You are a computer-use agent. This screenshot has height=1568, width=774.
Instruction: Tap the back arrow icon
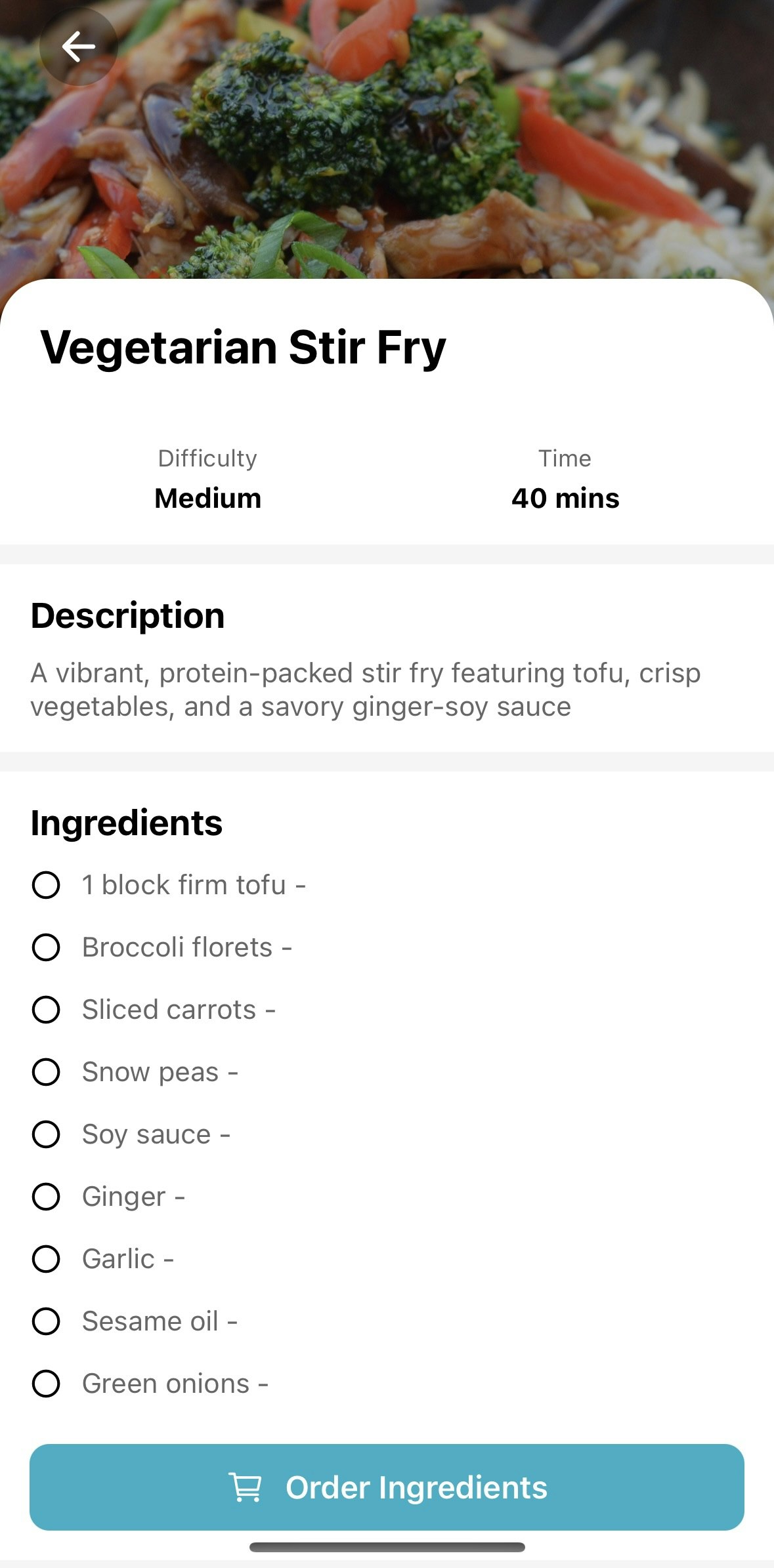click(79, 47)
